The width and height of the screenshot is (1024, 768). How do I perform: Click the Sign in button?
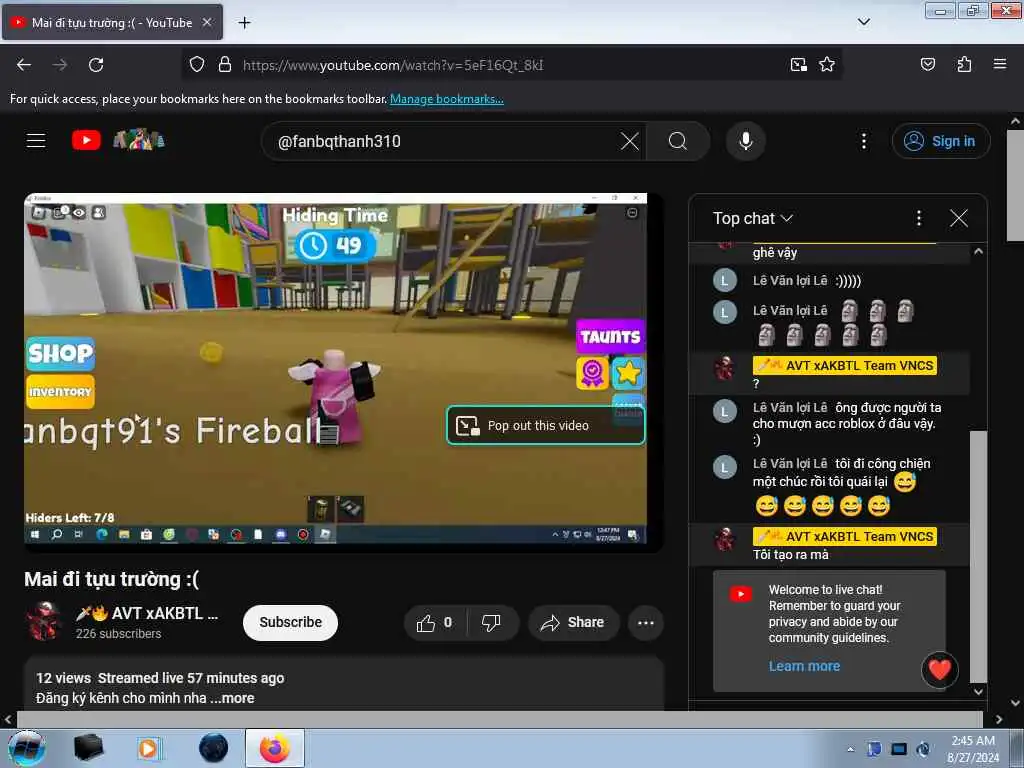(940, 141)
